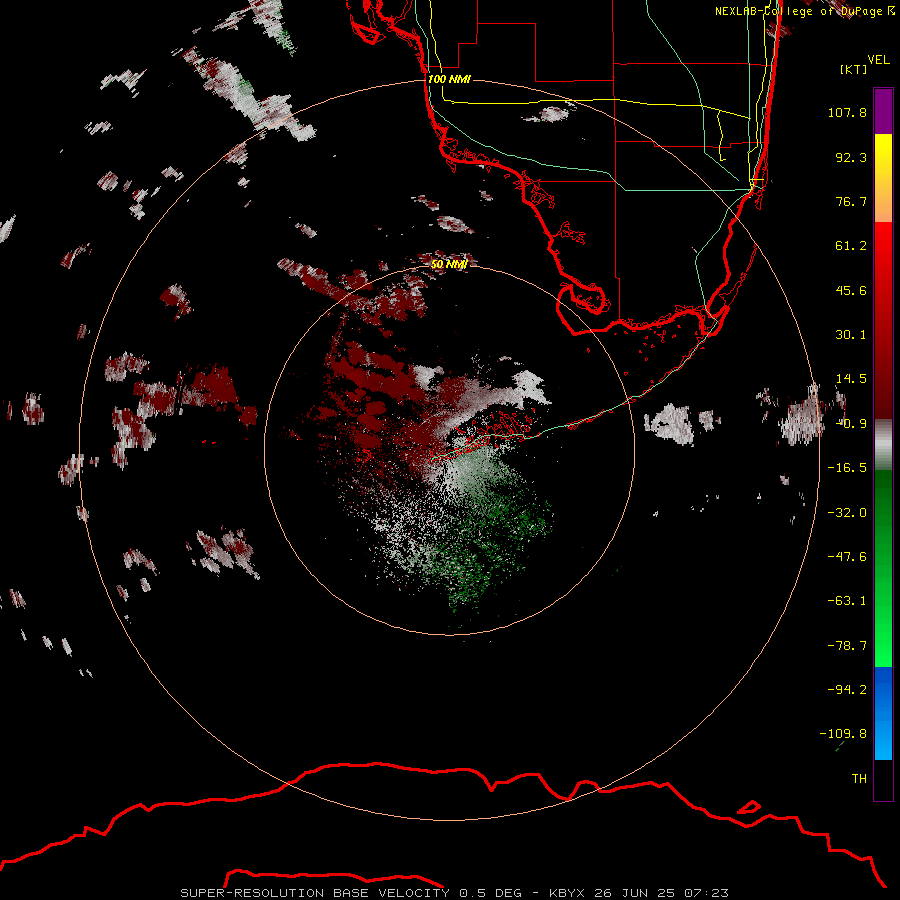
Task: Click the -94.2 value on velocity scale
Action: tap(847, 690)
